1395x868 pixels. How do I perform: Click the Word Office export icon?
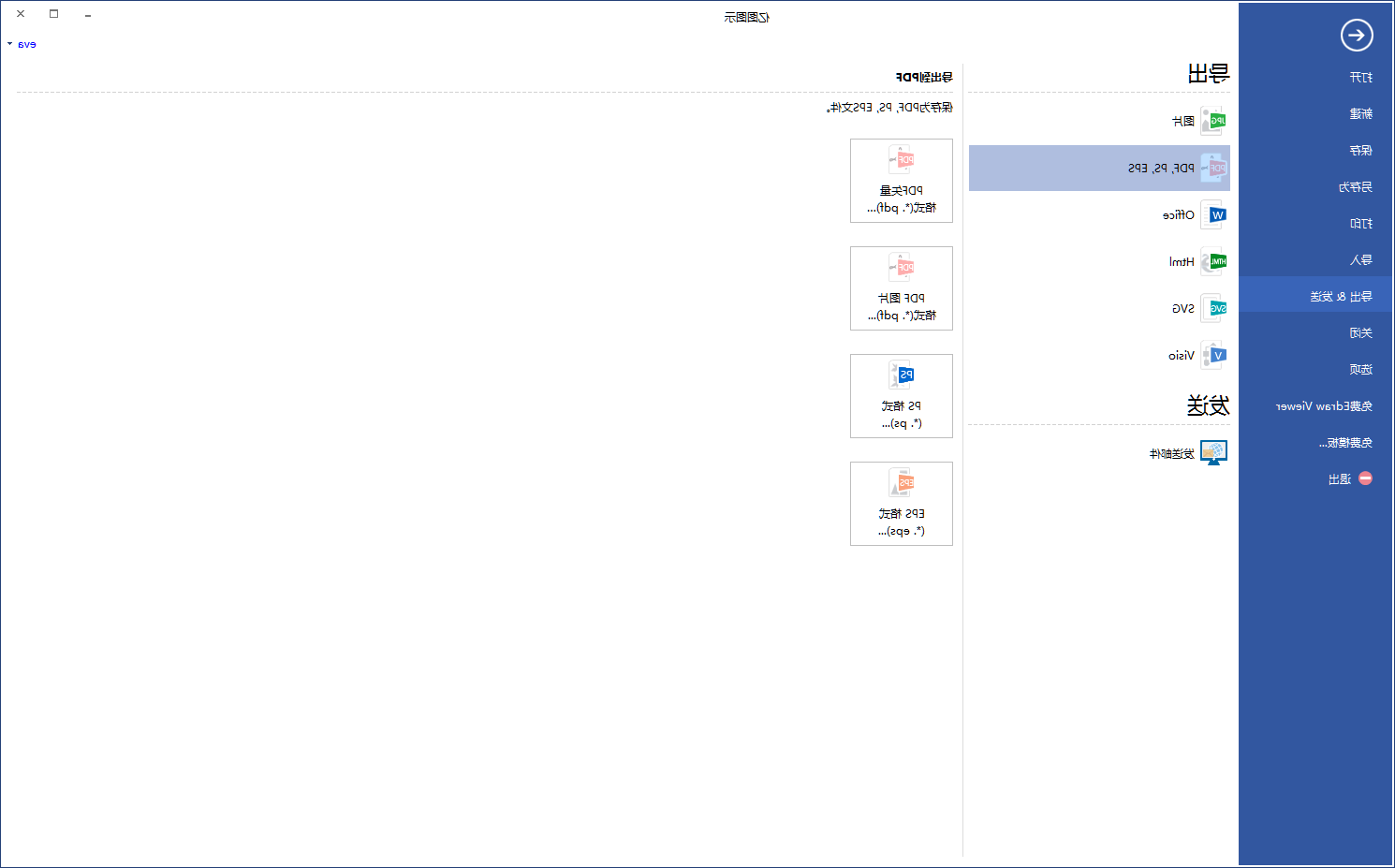pos(1213,214)
